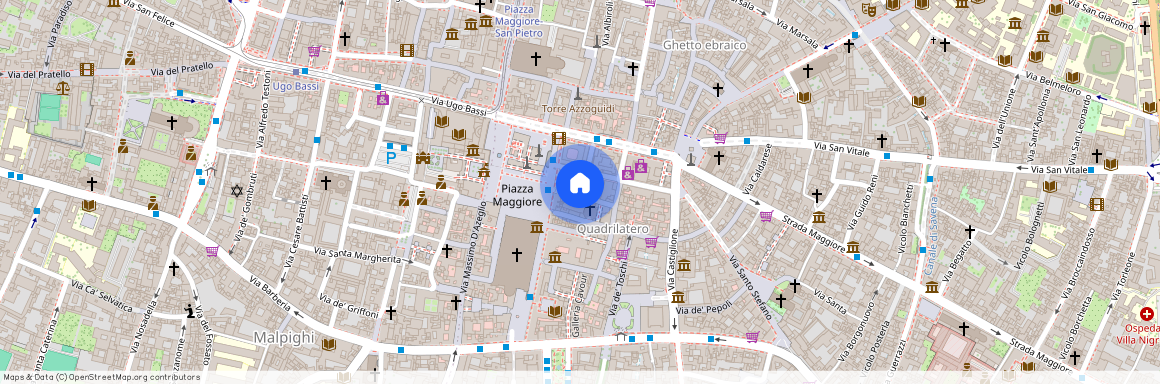Select the shopping cart icon above Malpighi
This screenshot has height=384, width=1160.
[x=212, y=252]
